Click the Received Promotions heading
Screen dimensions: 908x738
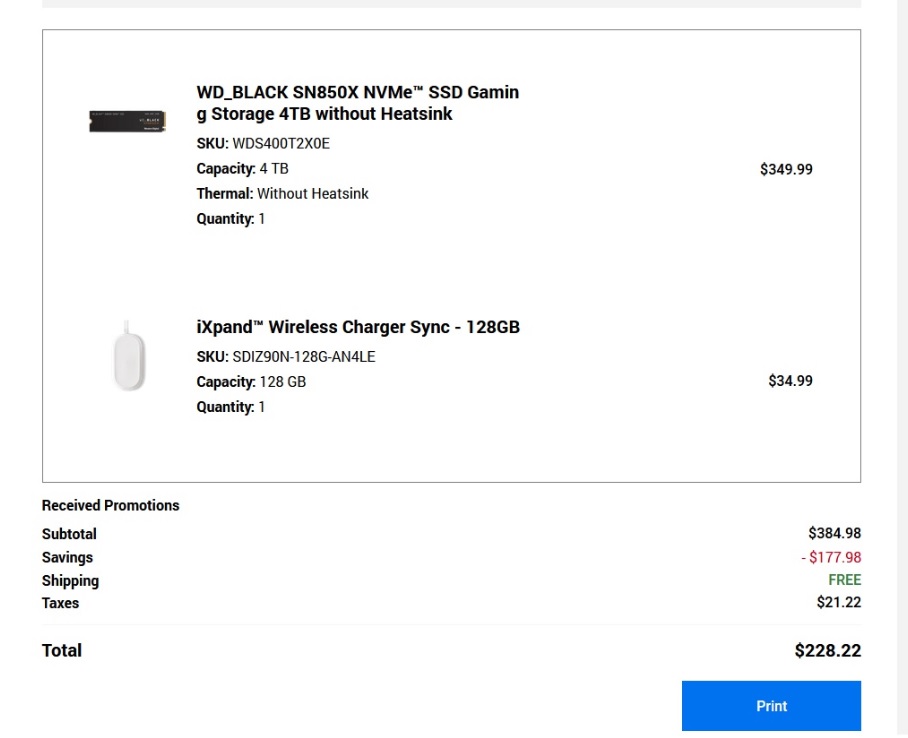(111, 505)
